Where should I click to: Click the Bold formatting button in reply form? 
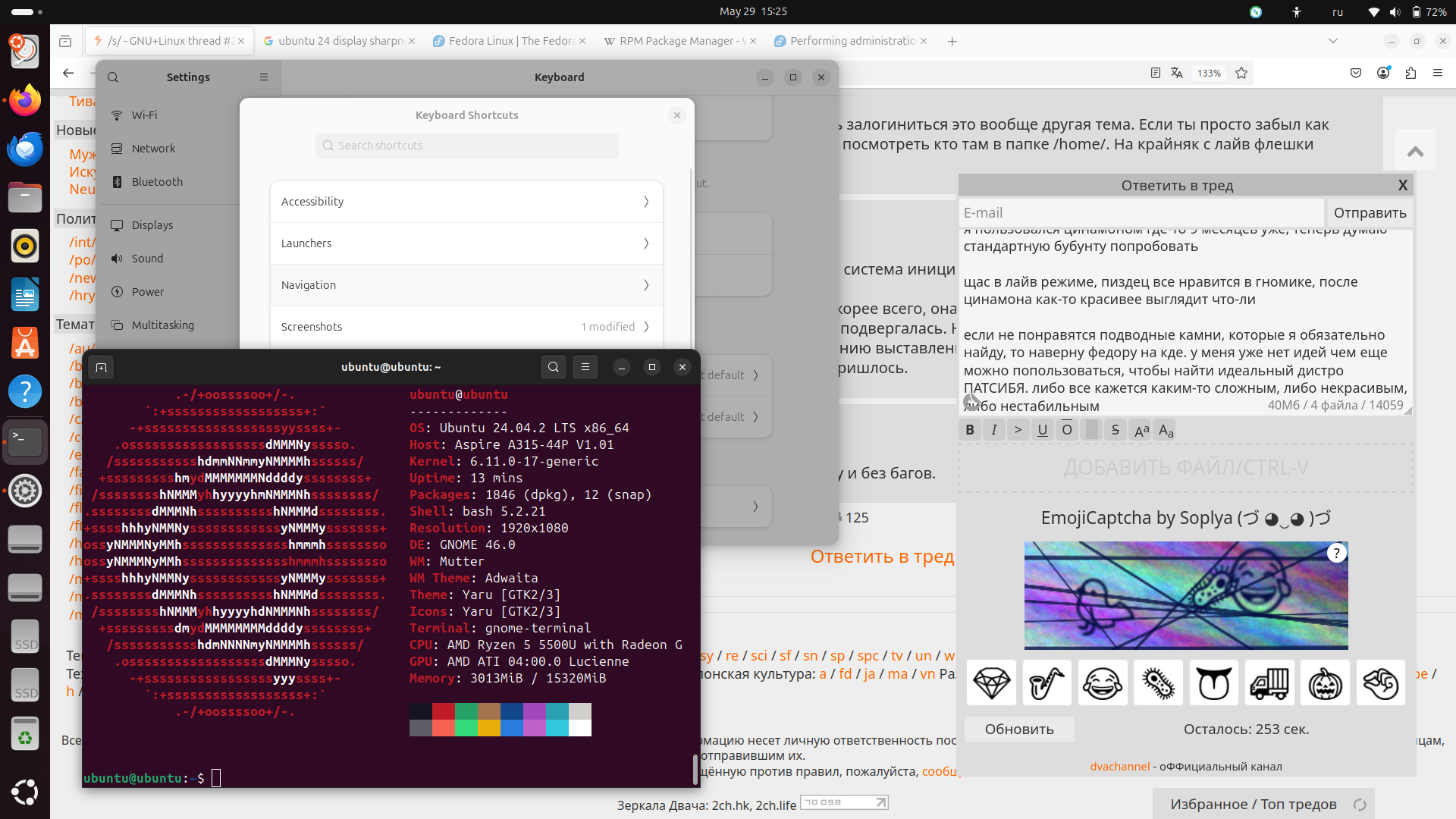pos(970,430)
